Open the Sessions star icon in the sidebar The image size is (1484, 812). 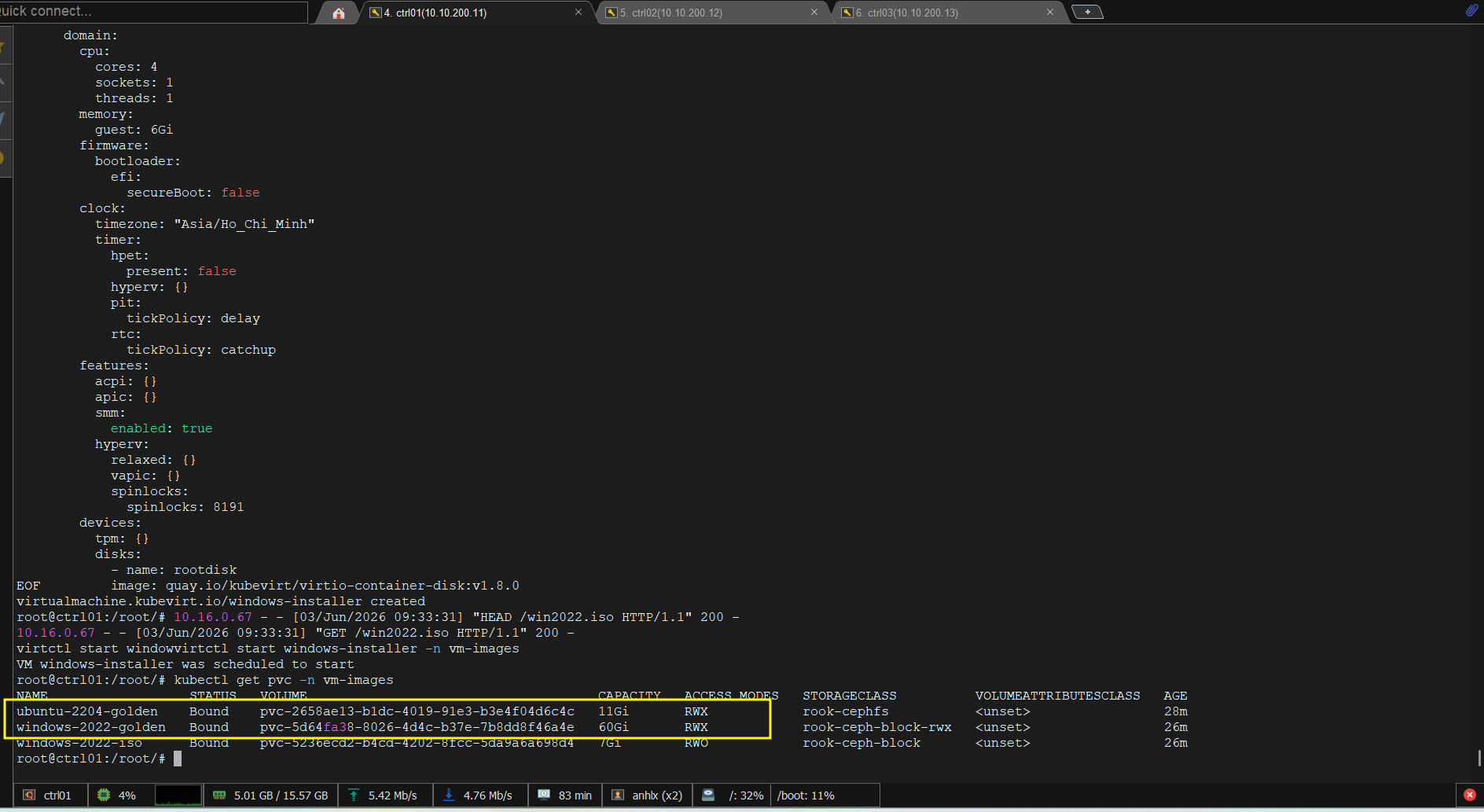(4, 46)
